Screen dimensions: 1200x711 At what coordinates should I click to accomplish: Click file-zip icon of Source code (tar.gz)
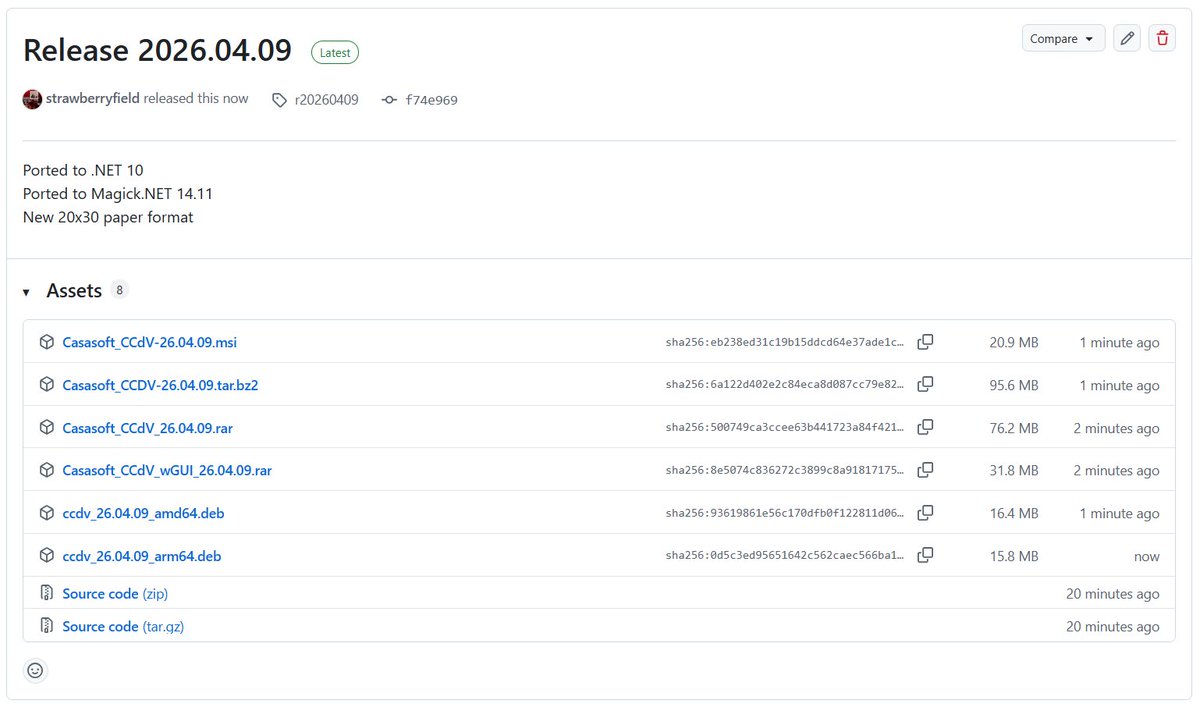pyautogui.click(x=46, y=626)
